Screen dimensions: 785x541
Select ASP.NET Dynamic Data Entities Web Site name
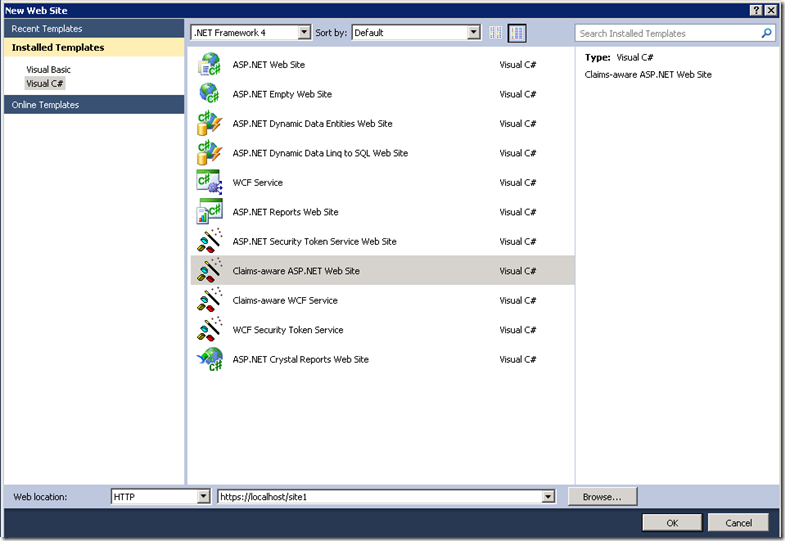point(312,124)
